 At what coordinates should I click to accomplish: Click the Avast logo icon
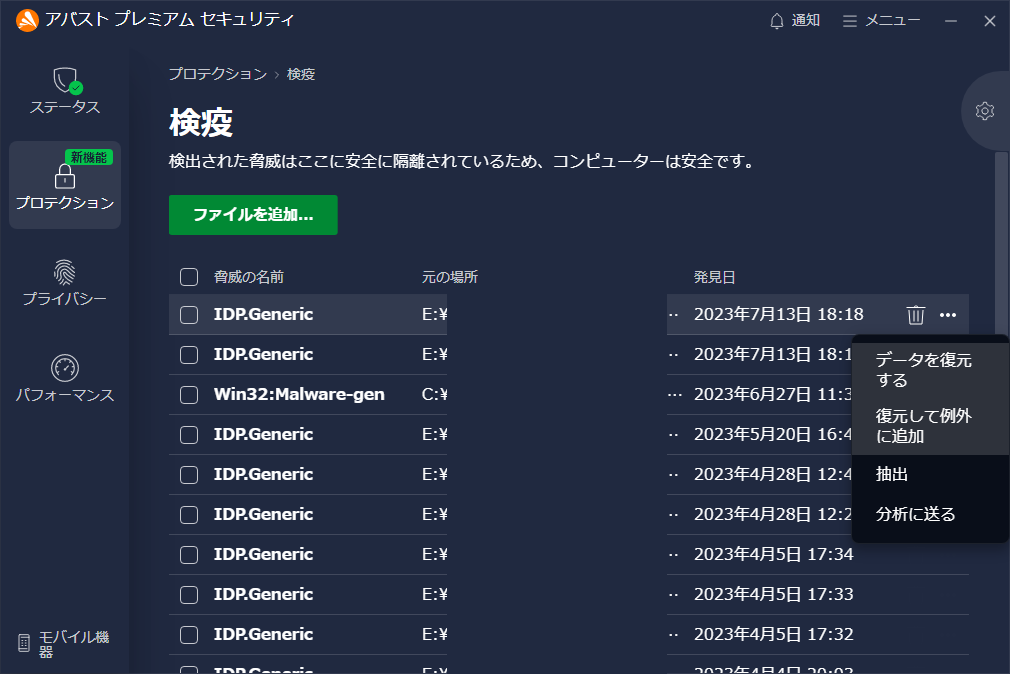tap(27, 20)
